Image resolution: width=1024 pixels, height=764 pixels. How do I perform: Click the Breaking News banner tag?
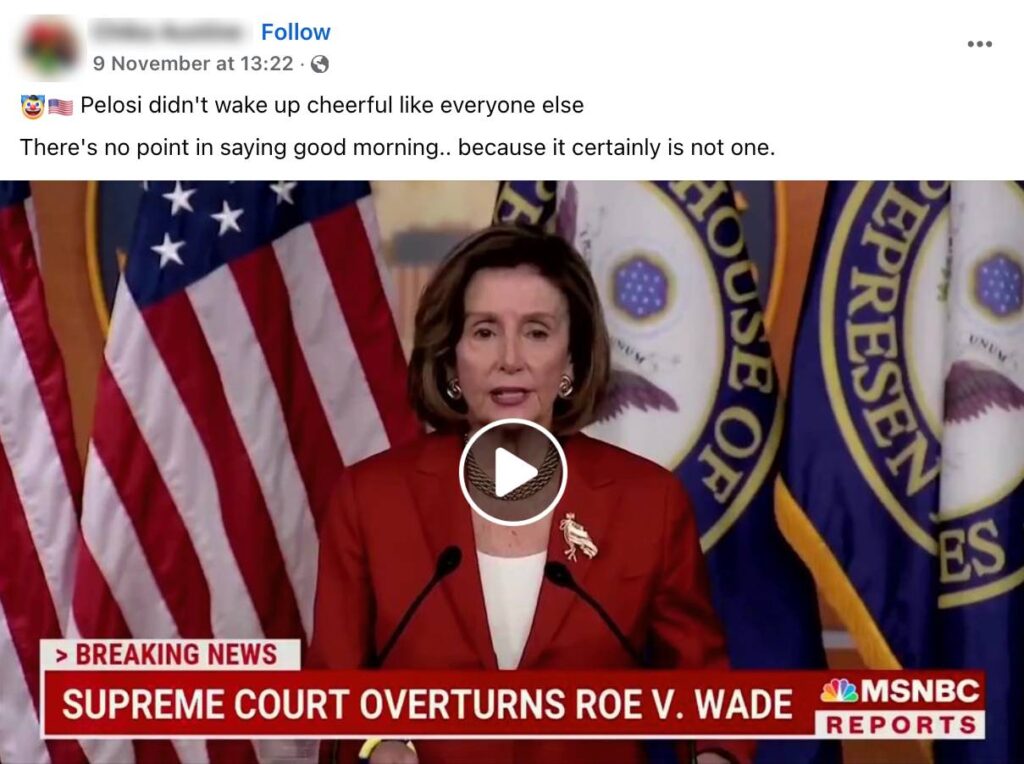point(170,654)
